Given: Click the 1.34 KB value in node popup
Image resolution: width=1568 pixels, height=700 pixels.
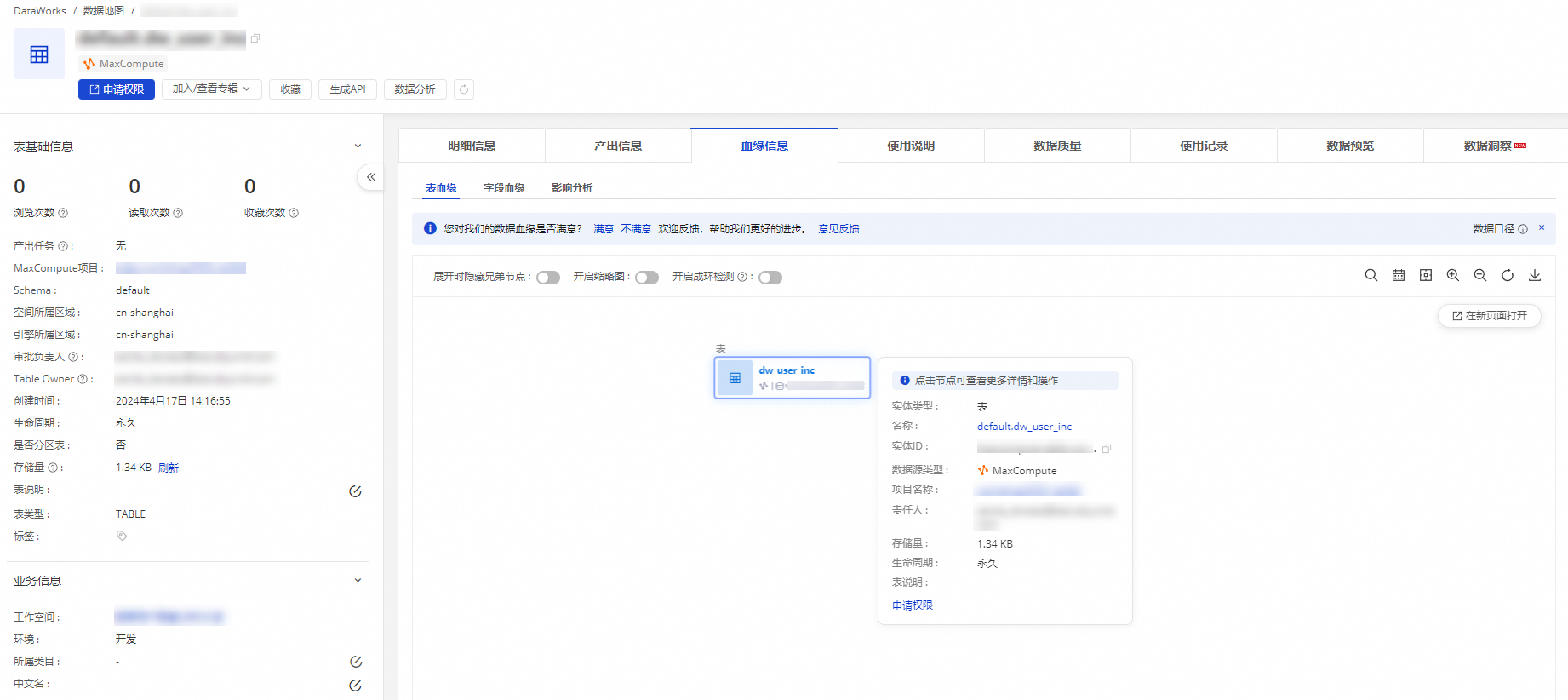Looking at the screenshot, I should click(x=995, y=544).
